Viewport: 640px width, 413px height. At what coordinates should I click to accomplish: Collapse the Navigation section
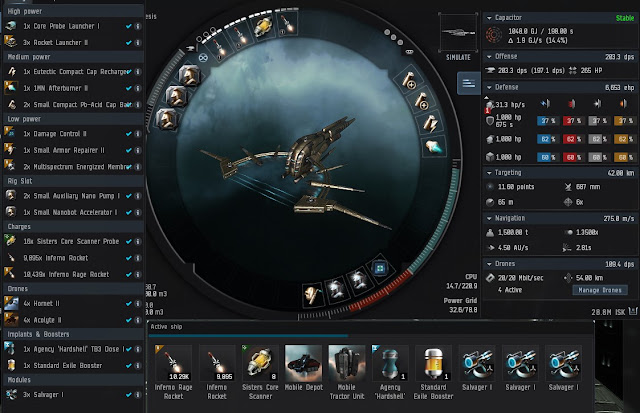pos(489,218)
